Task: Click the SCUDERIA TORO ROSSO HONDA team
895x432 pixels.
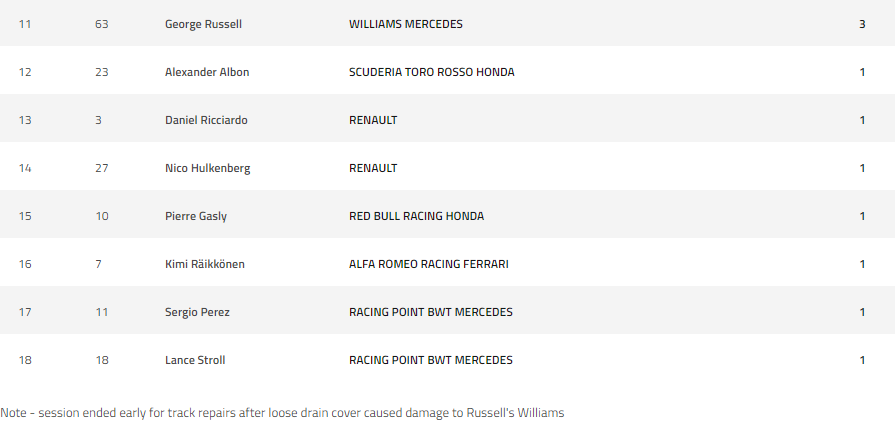Action: click(432, 72)
